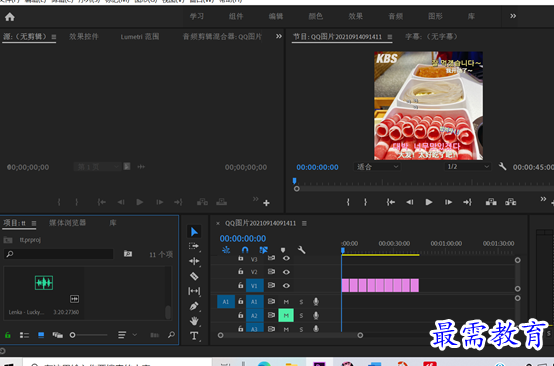This screenshot has height=366, width=554.
Task: Enable voice-over record on track A1
Action: click(x=316, y=301)
